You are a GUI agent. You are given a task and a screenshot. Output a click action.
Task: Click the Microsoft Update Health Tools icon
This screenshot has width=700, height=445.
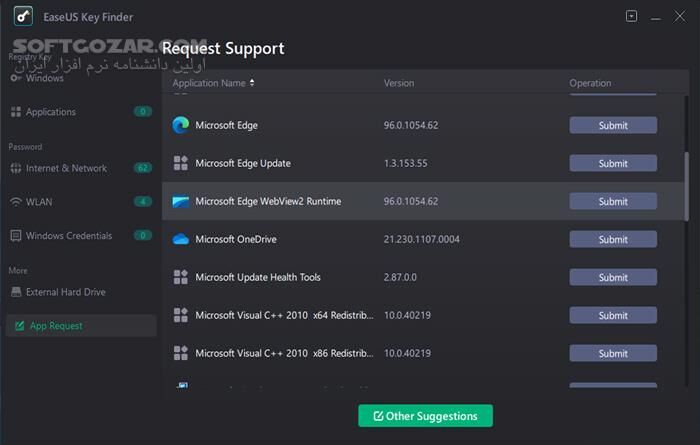[181, 277]
